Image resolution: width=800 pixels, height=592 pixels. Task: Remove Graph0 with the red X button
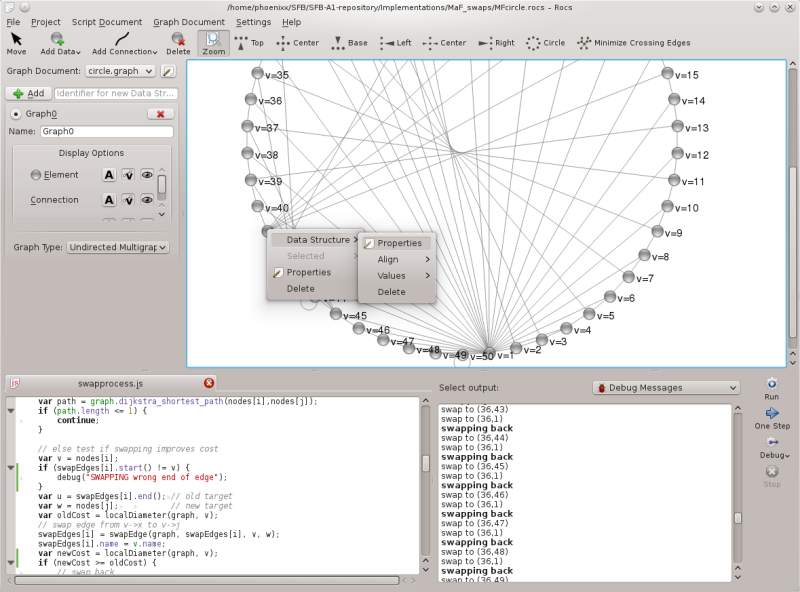160,114
